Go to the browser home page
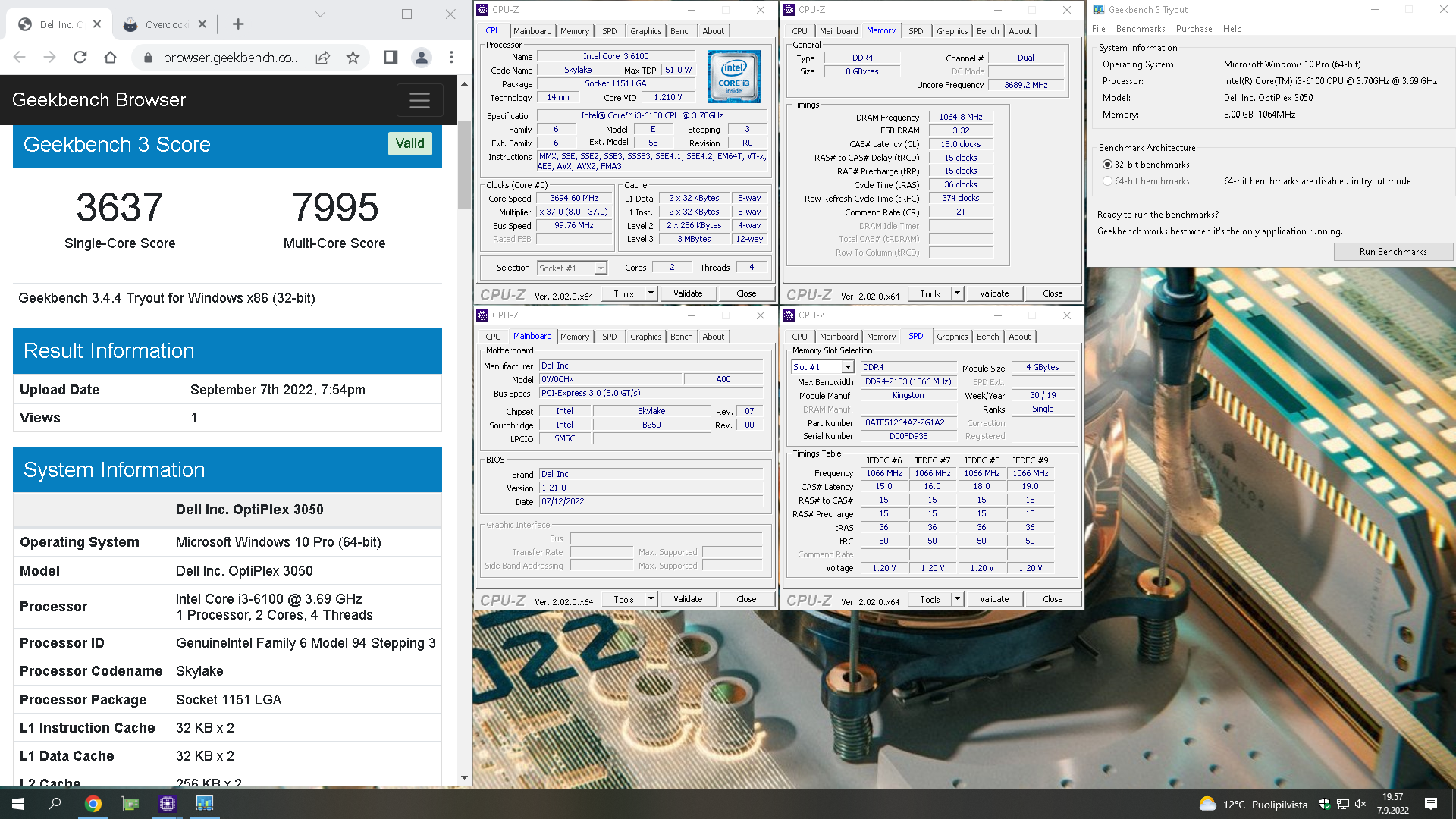Image resolution: width=1456 pixels, height=819 pixels. click(110, 58)
